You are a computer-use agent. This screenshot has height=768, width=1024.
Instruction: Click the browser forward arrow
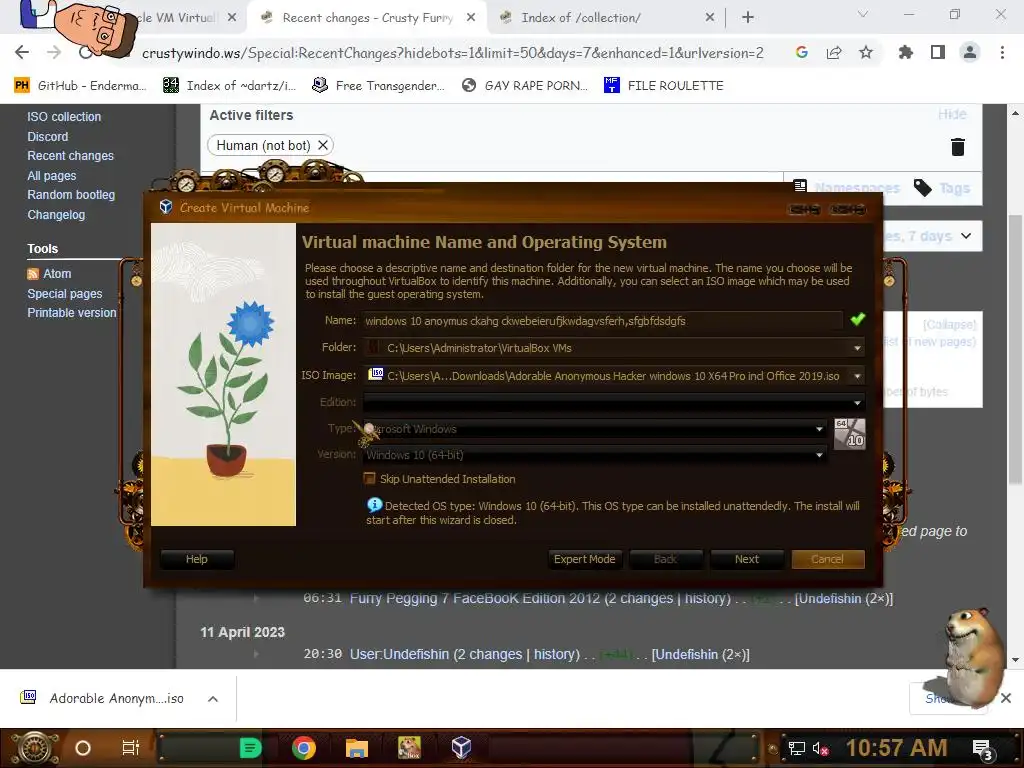pos(54,52)
